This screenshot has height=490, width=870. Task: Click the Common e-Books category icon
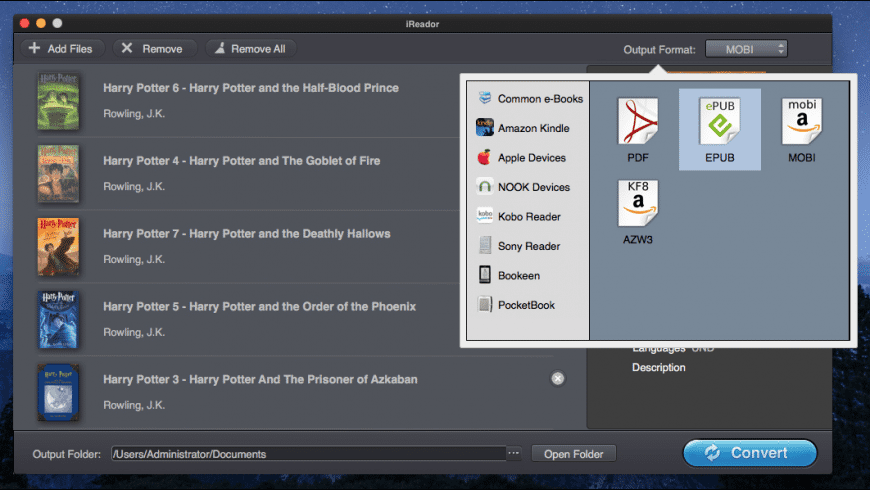click(x=484, y=98)
